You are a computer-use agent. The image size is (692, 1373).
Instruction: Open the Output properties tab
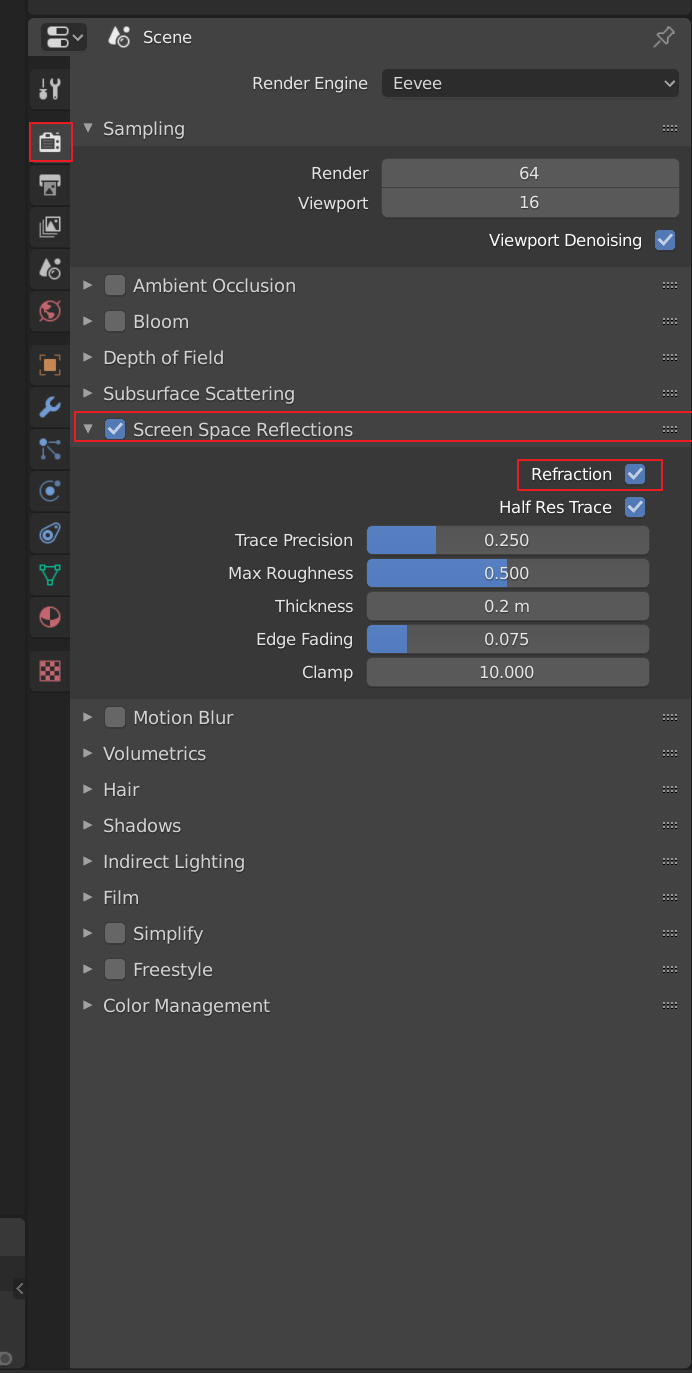50,184
